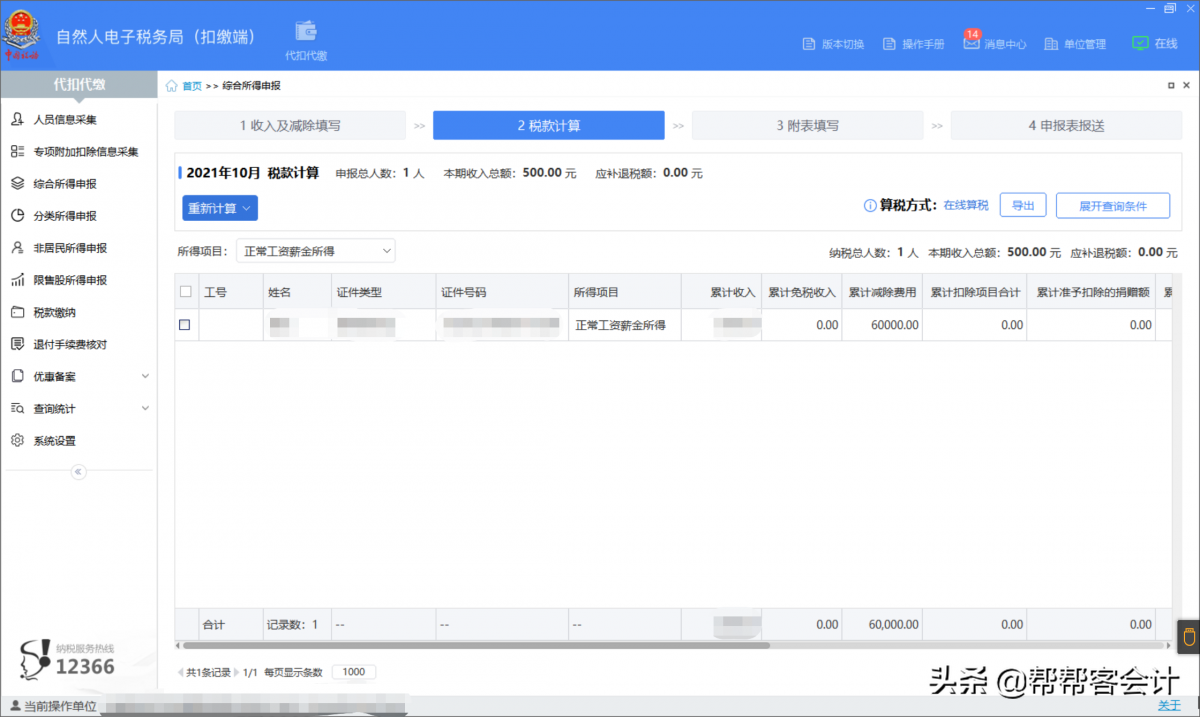Click the 导出 button
This screenshot has width=1200, height=717.
point(1022,205)
